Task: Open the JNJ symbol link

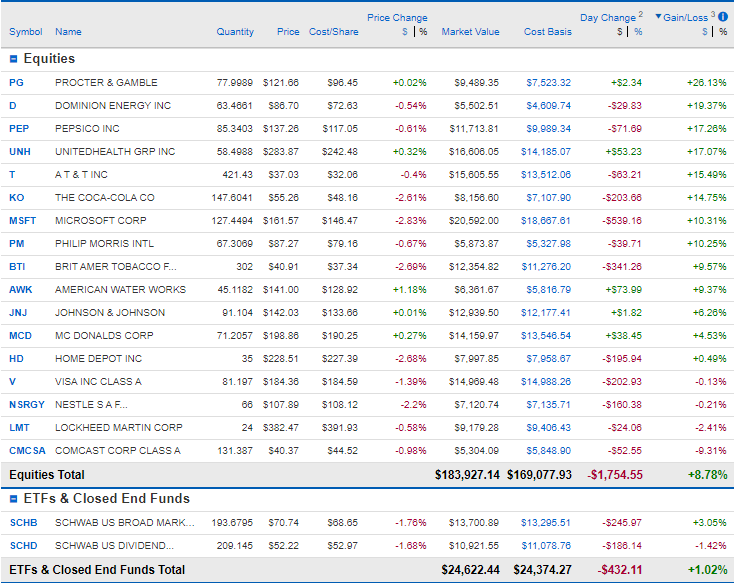Action: (18, 312)
